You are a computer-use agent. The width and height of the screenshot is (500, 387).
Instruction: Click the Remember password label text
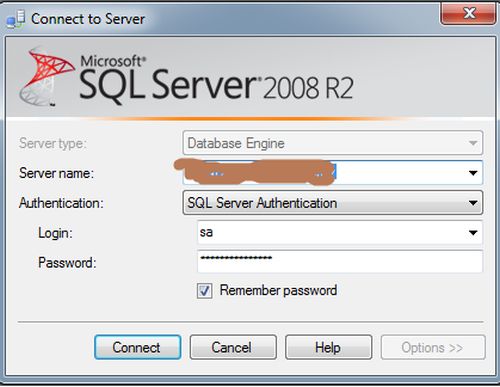click(x=278, y=290)
